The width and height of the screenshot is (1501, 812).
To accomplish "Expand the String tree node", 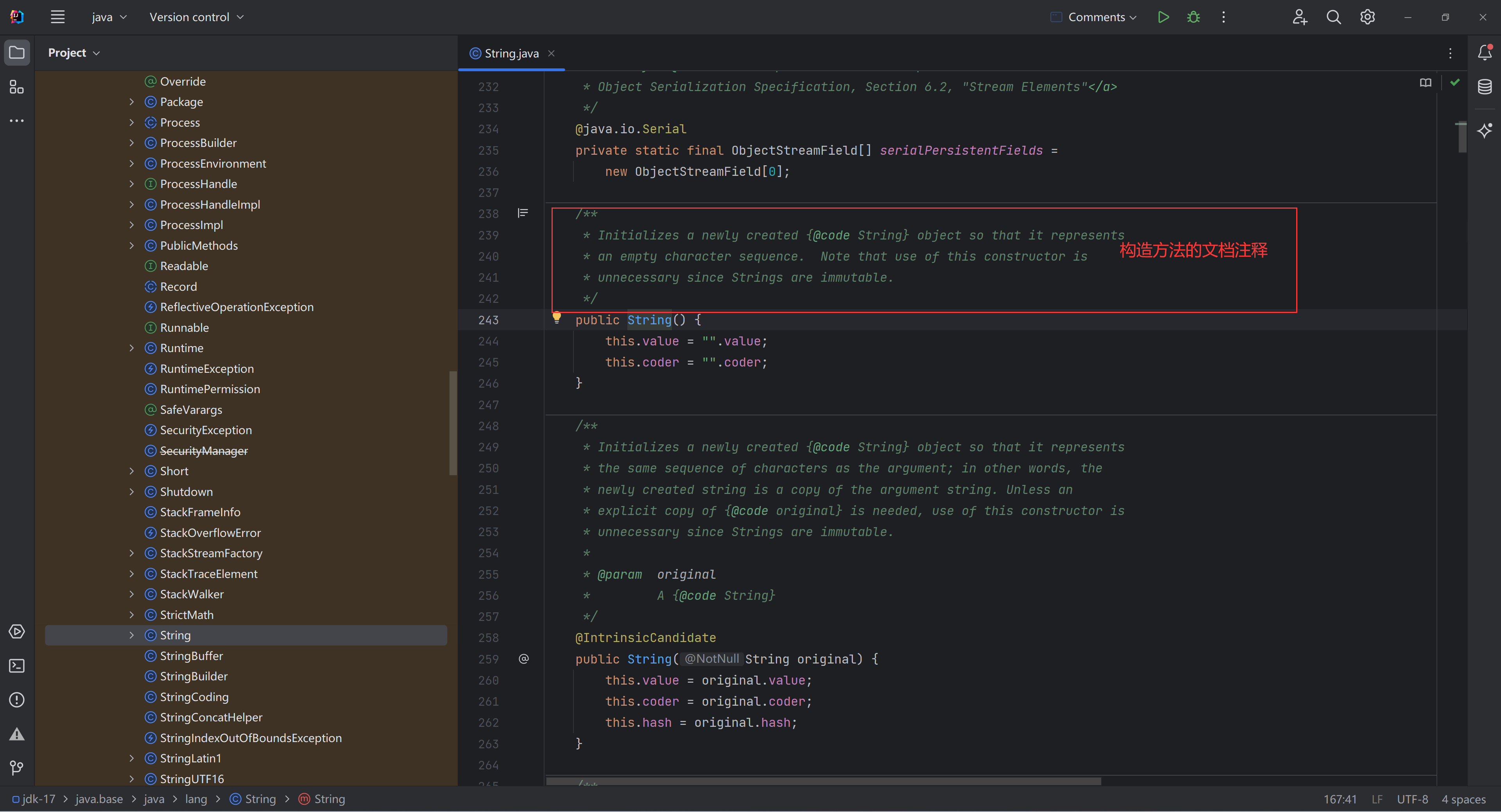I will [x=132, y=635].
